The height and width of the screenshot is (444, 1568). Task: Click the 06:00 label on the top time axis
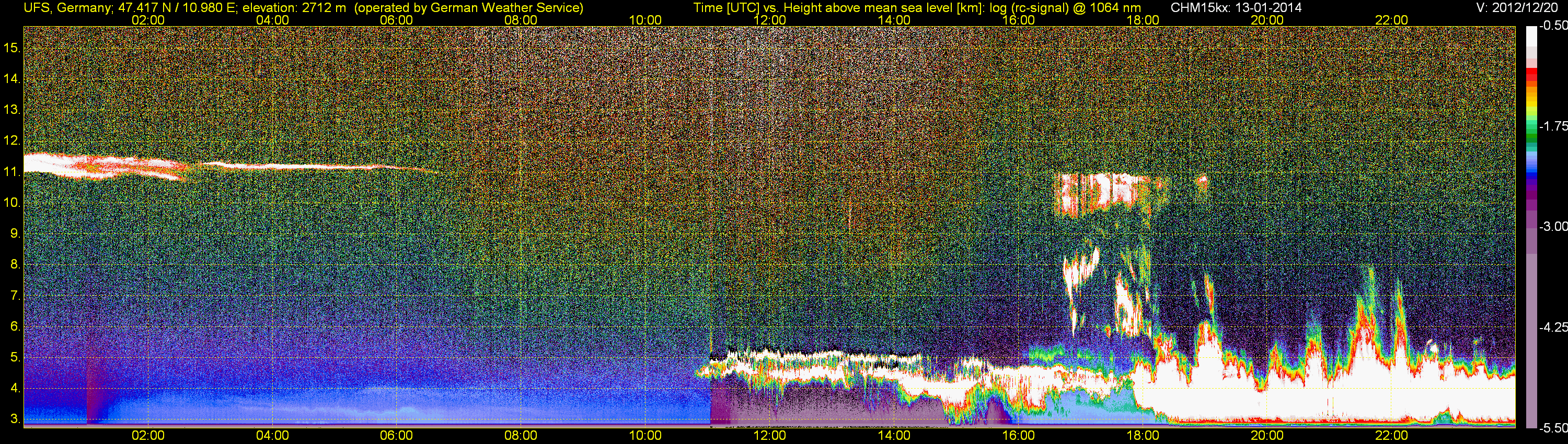point(396,20)
